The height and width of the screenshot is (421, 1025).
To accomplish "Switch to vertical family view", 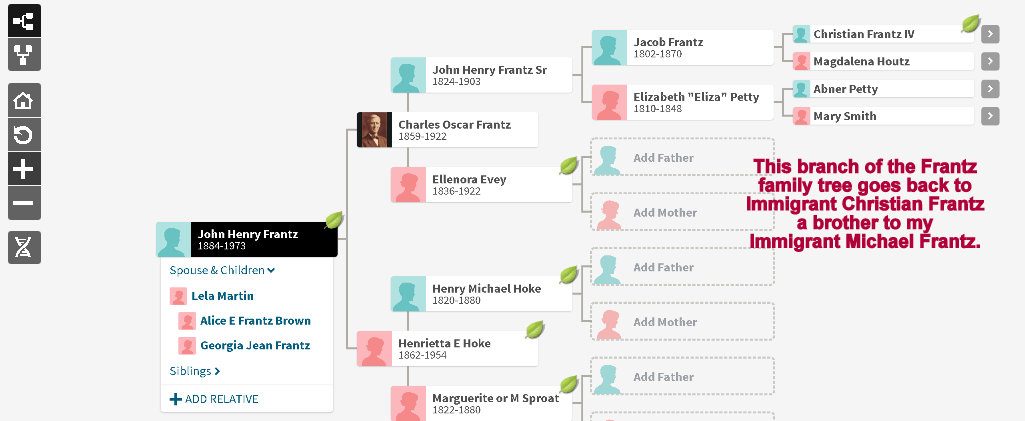I will click(24, 54).
